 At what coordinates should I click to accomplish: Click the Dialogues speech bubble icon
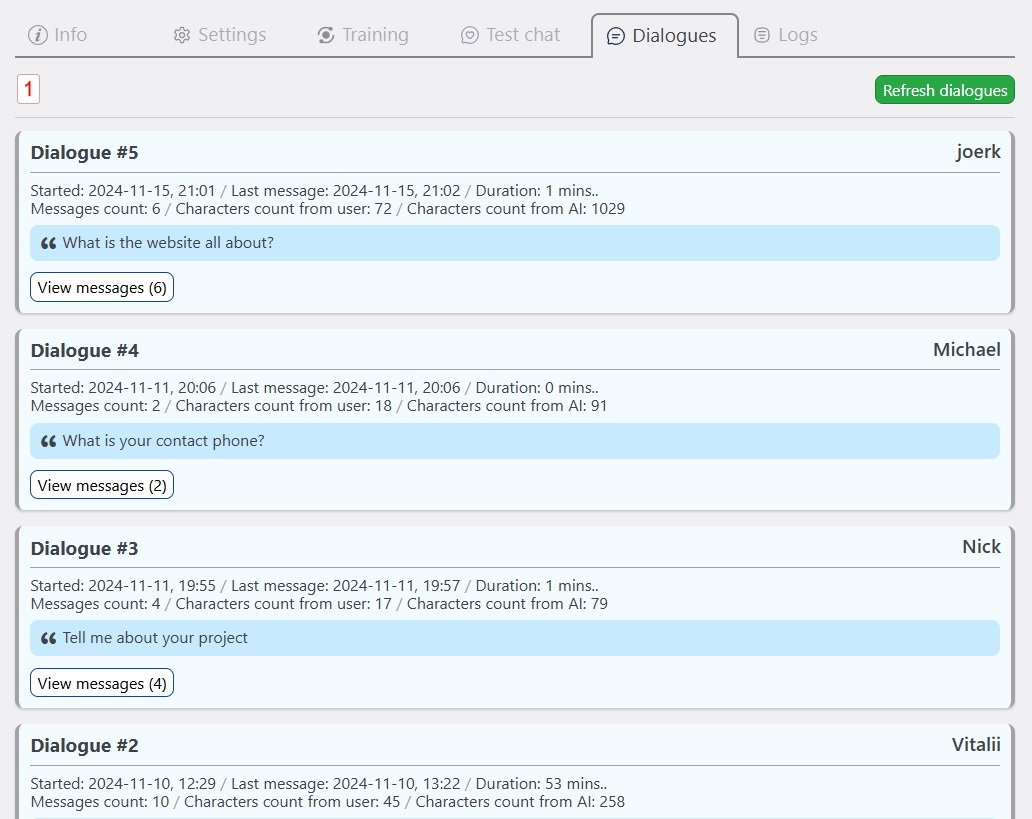(615, 36)
